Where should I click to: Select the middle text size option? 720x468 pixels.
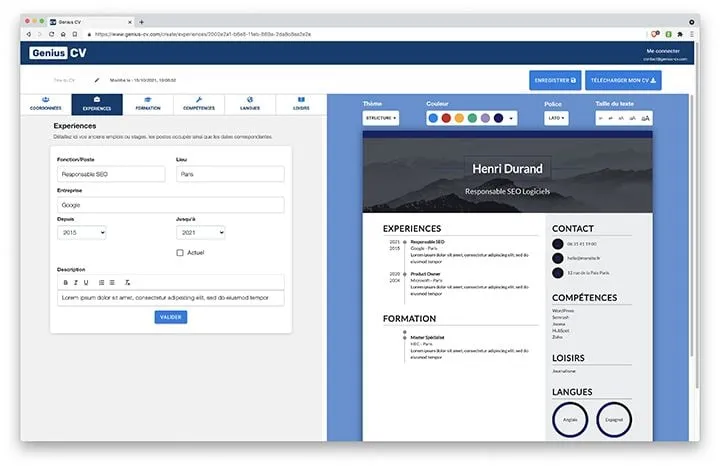[621, 118]
